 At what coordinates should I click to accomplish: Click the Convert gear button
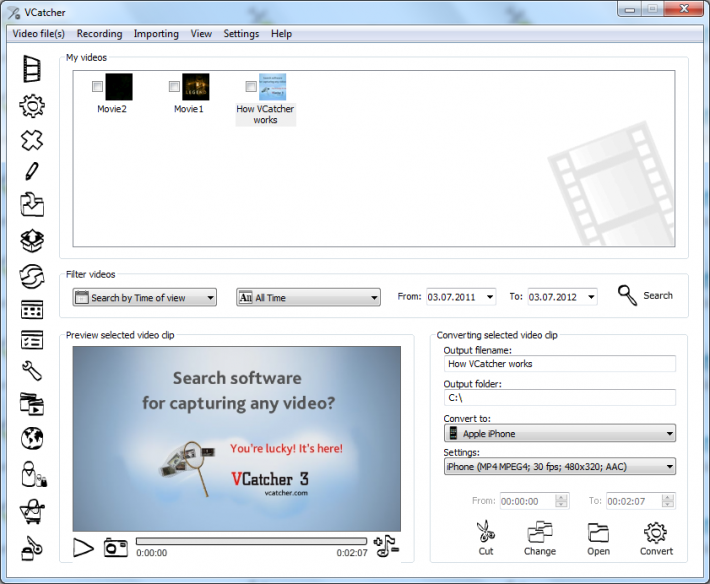tap(656, 538)
